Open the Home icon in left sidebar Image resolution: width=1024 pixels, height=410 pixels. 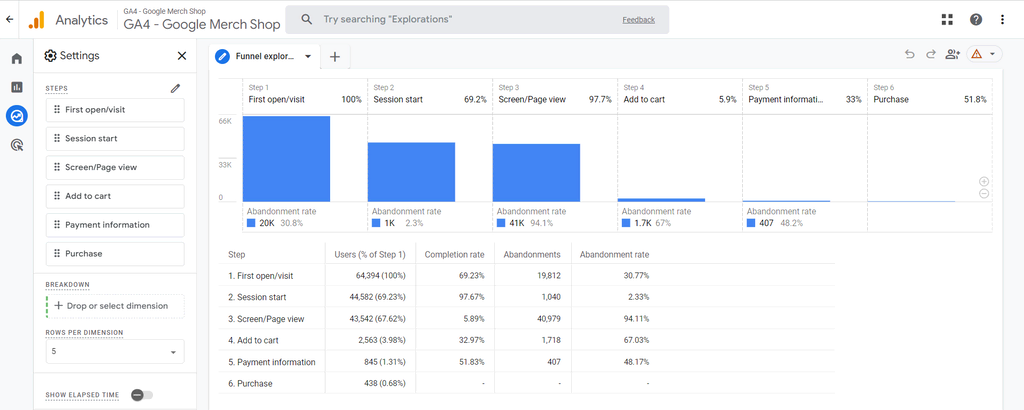16,59
